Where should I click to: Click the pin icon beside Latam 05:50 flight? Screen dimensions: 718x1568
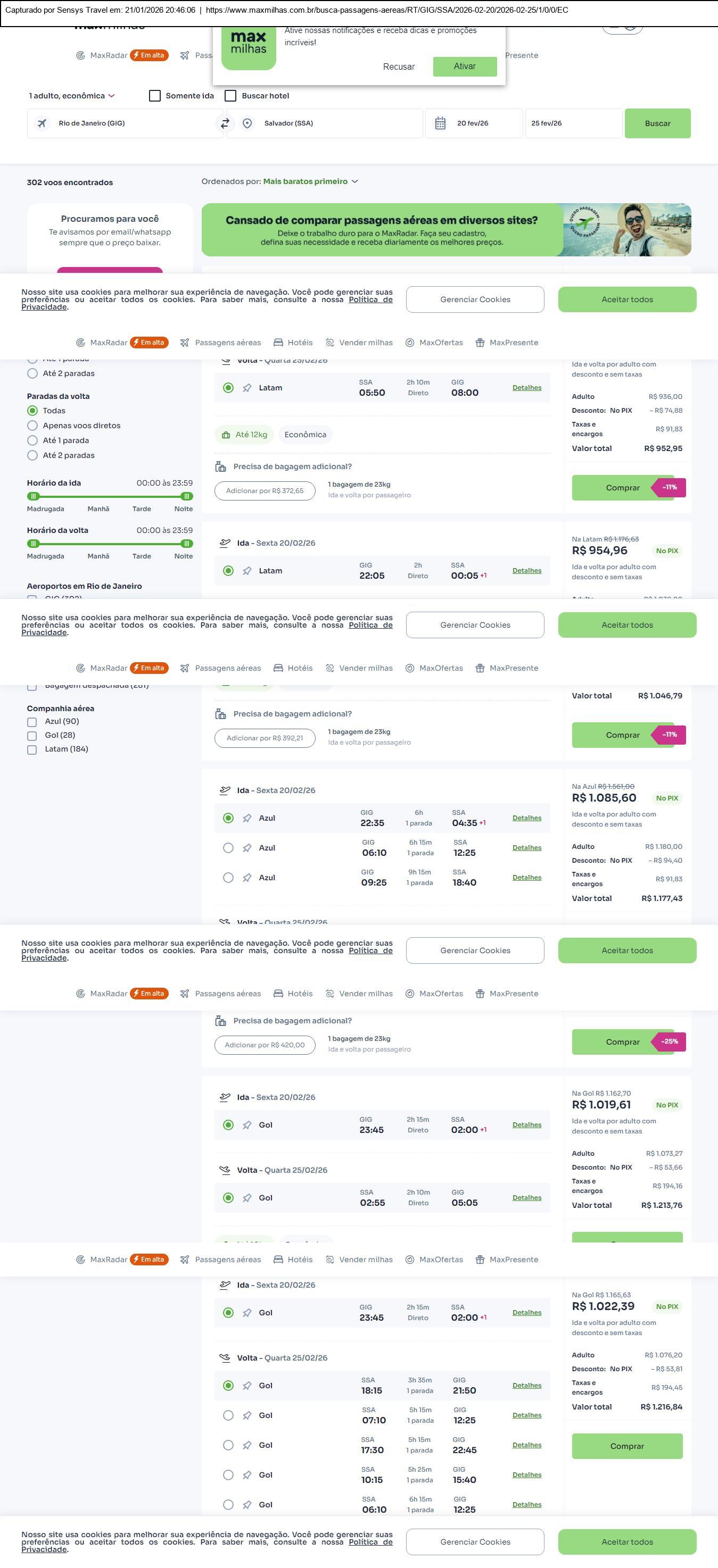tap(247, 388)
